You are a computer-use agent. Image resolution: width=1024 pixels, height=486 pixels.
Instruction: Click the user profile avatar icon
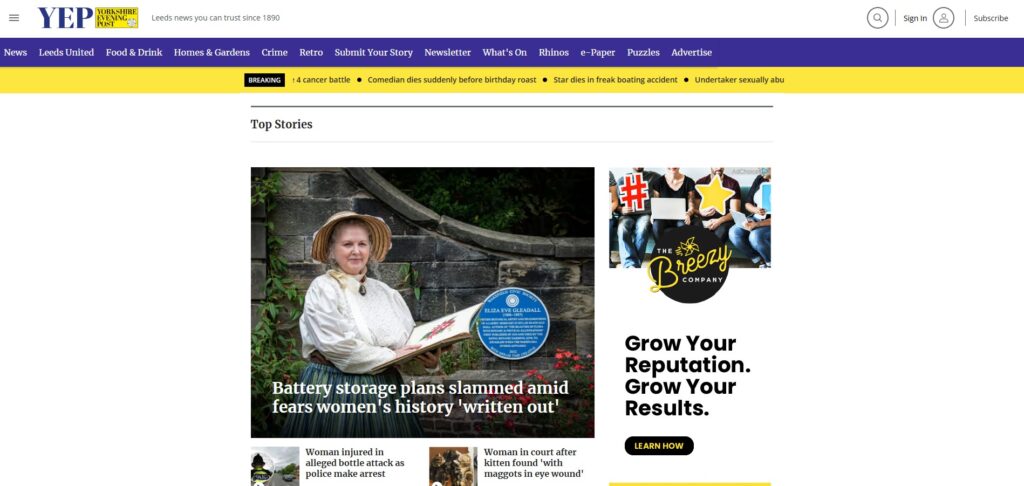pos(944,18)
